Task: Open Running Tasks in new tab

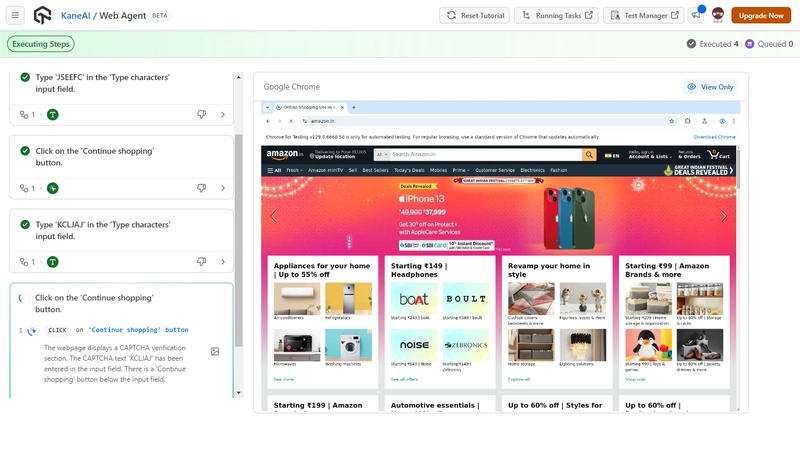Action: coord(557,15)
